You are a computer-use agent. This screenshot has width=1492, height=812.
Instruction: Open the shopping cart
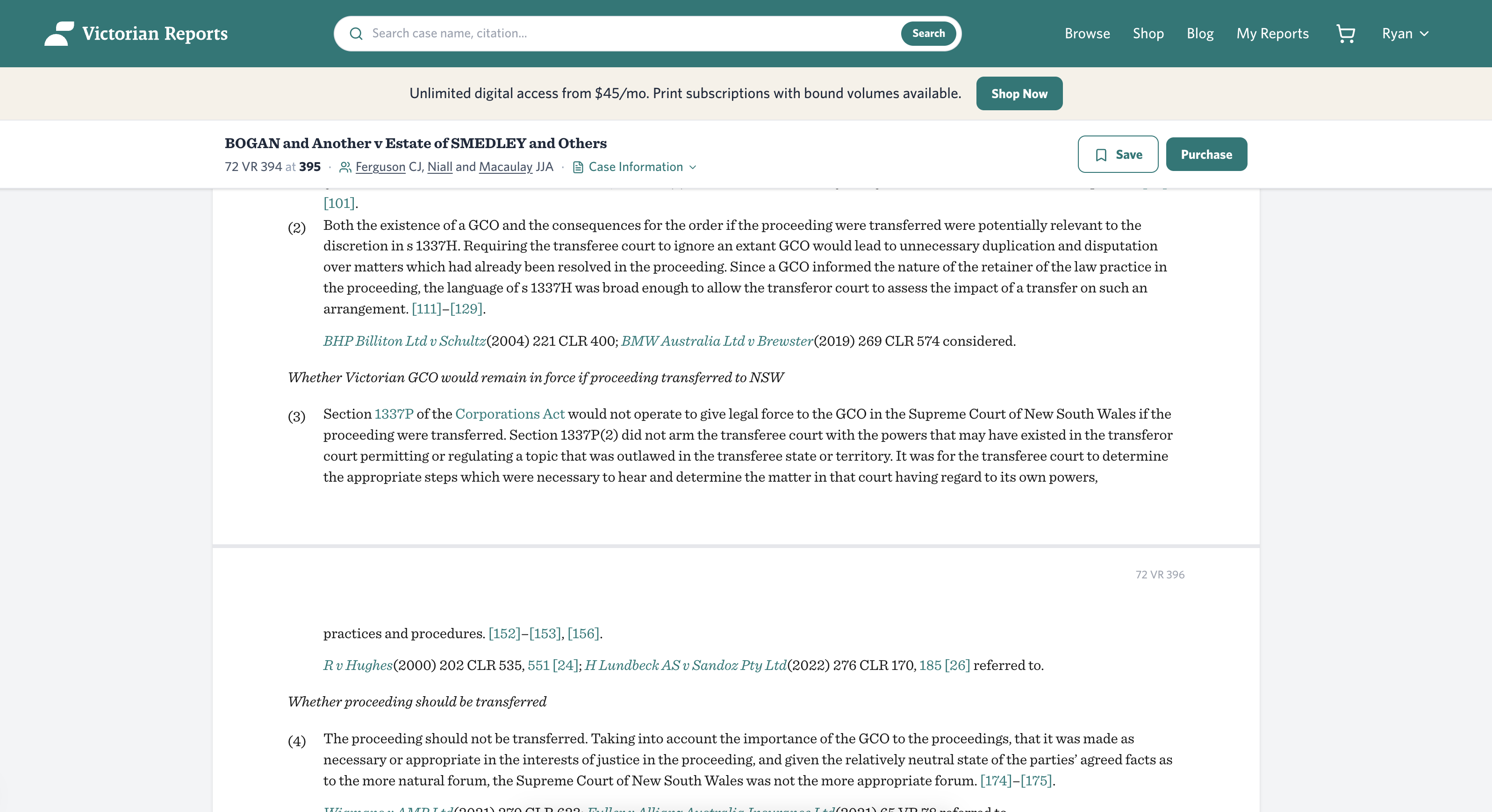coord(1346,34)
